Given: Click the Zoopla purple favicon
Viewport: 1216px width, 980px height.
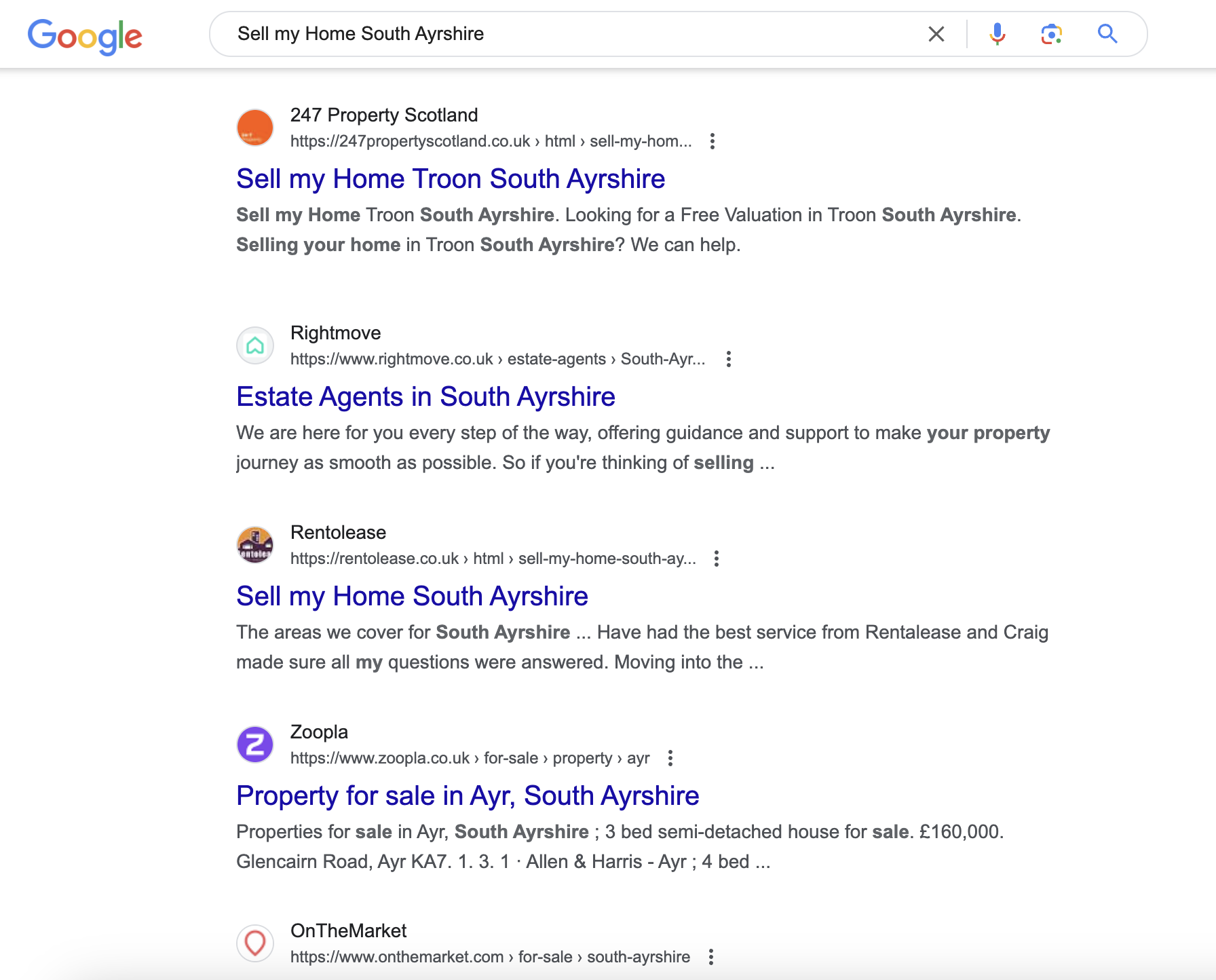Looking at the screenshot, I should [x=255, y=745].
